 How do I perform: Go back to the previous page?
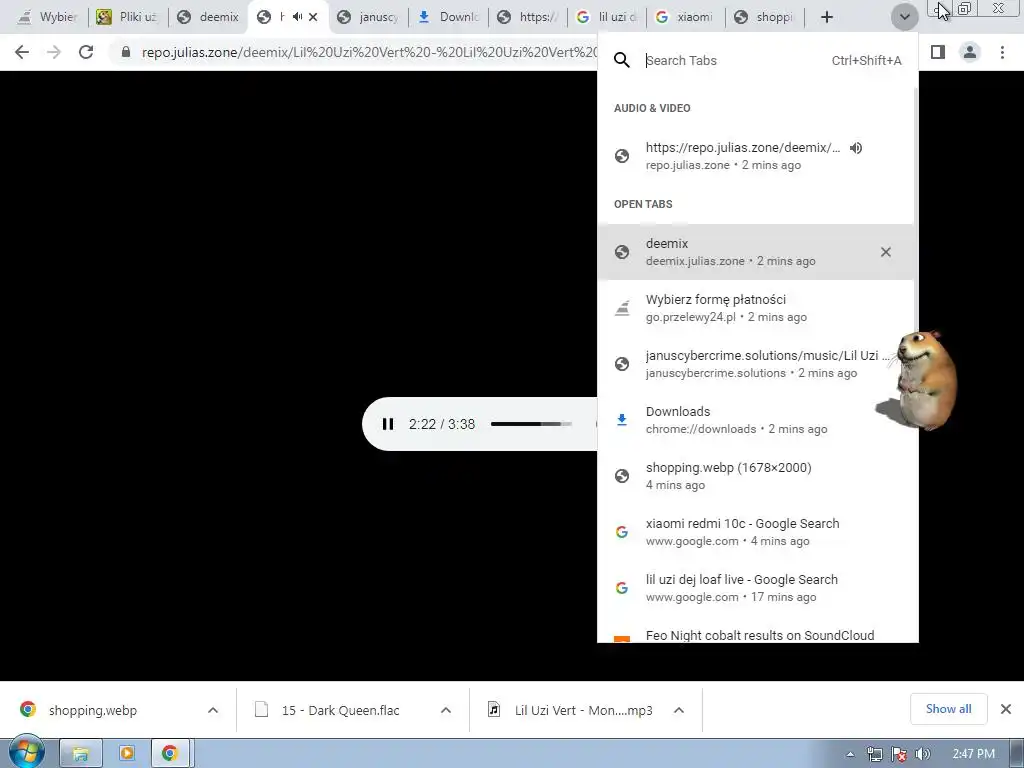(x=22, y=52)
